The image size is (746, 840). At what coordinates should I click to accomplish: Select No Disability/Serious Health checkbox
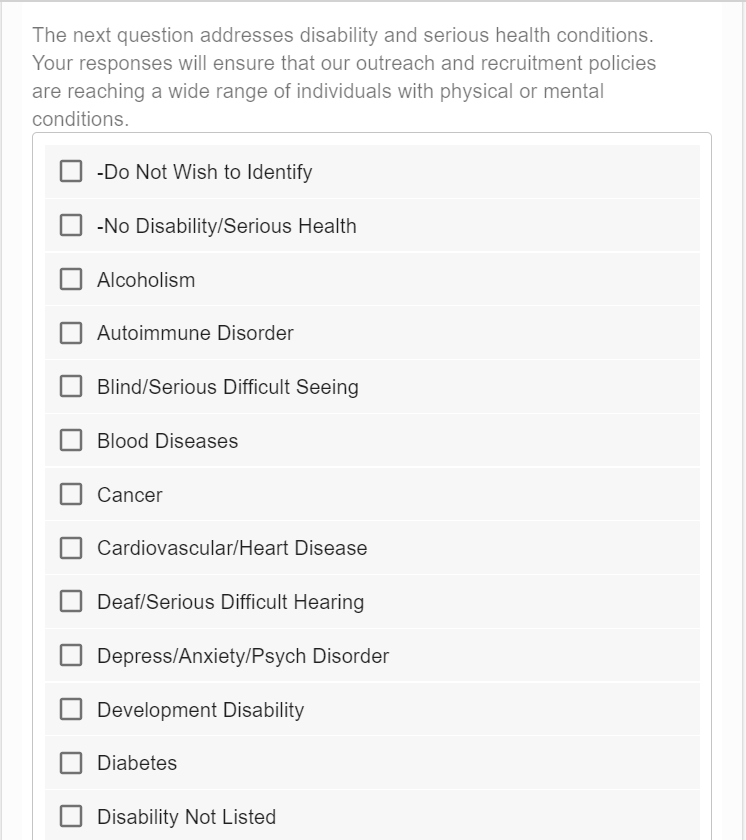(71, 226)
